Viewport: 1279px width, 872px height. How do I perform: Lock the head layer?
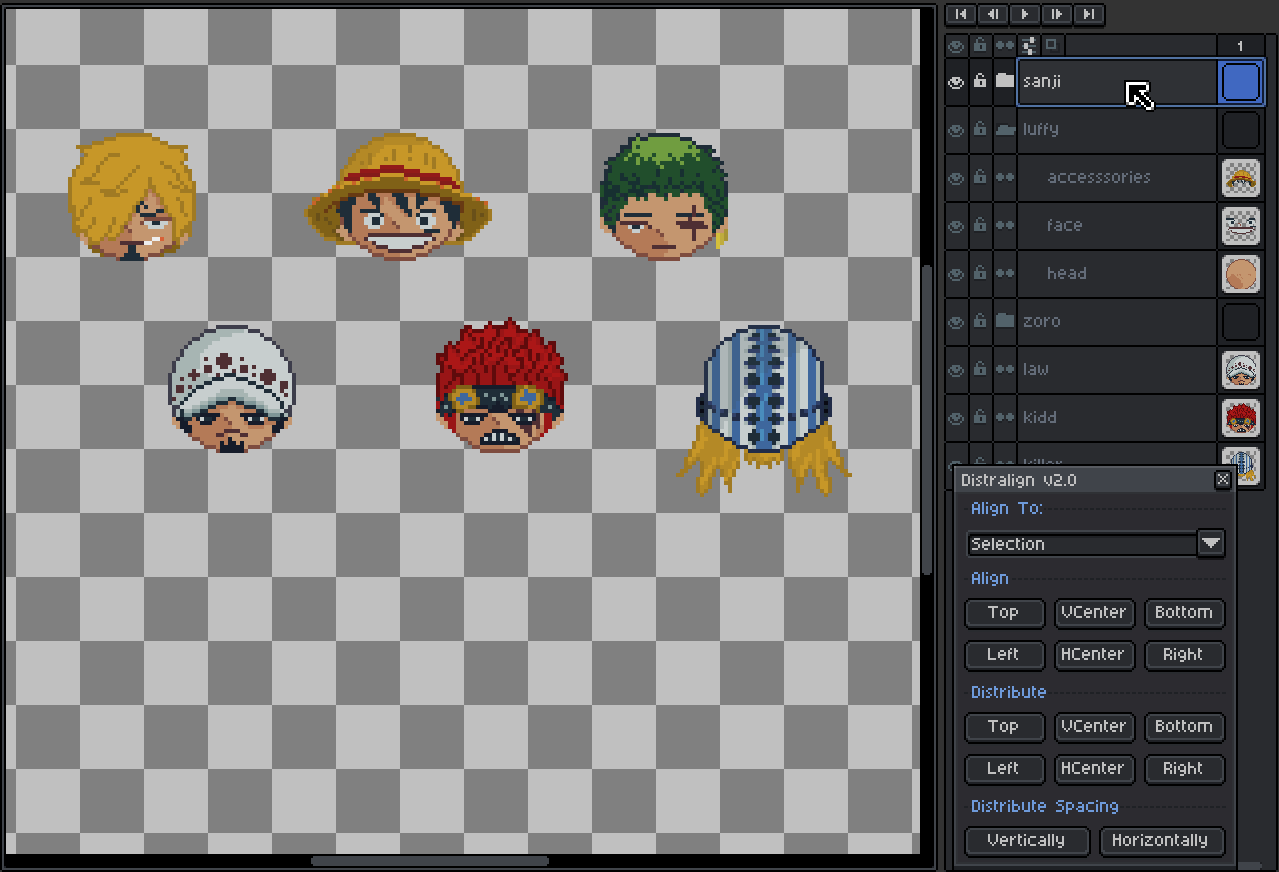pos(980,273)
